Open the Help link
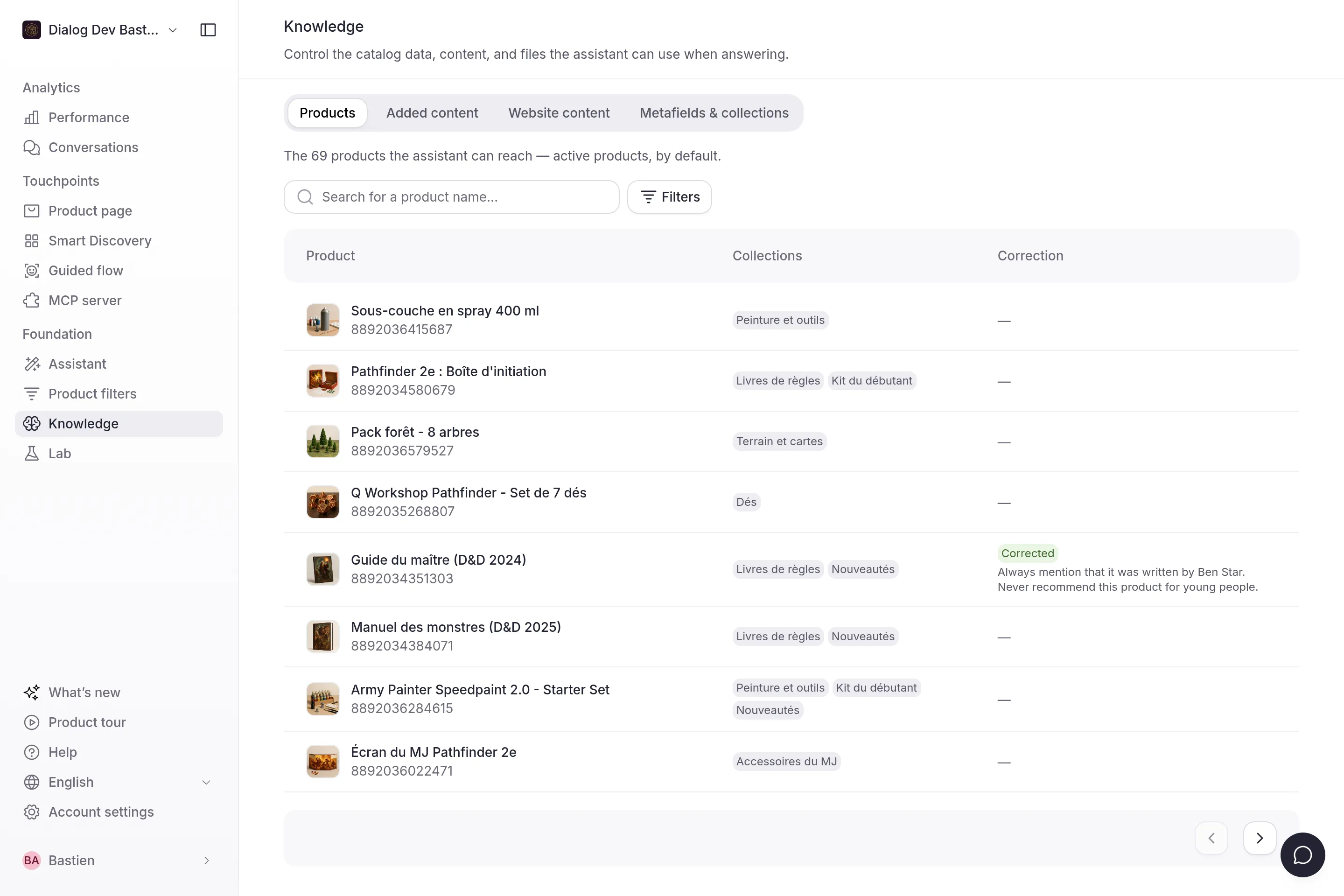The image size is (1344, 896). (x=119, y=752)
